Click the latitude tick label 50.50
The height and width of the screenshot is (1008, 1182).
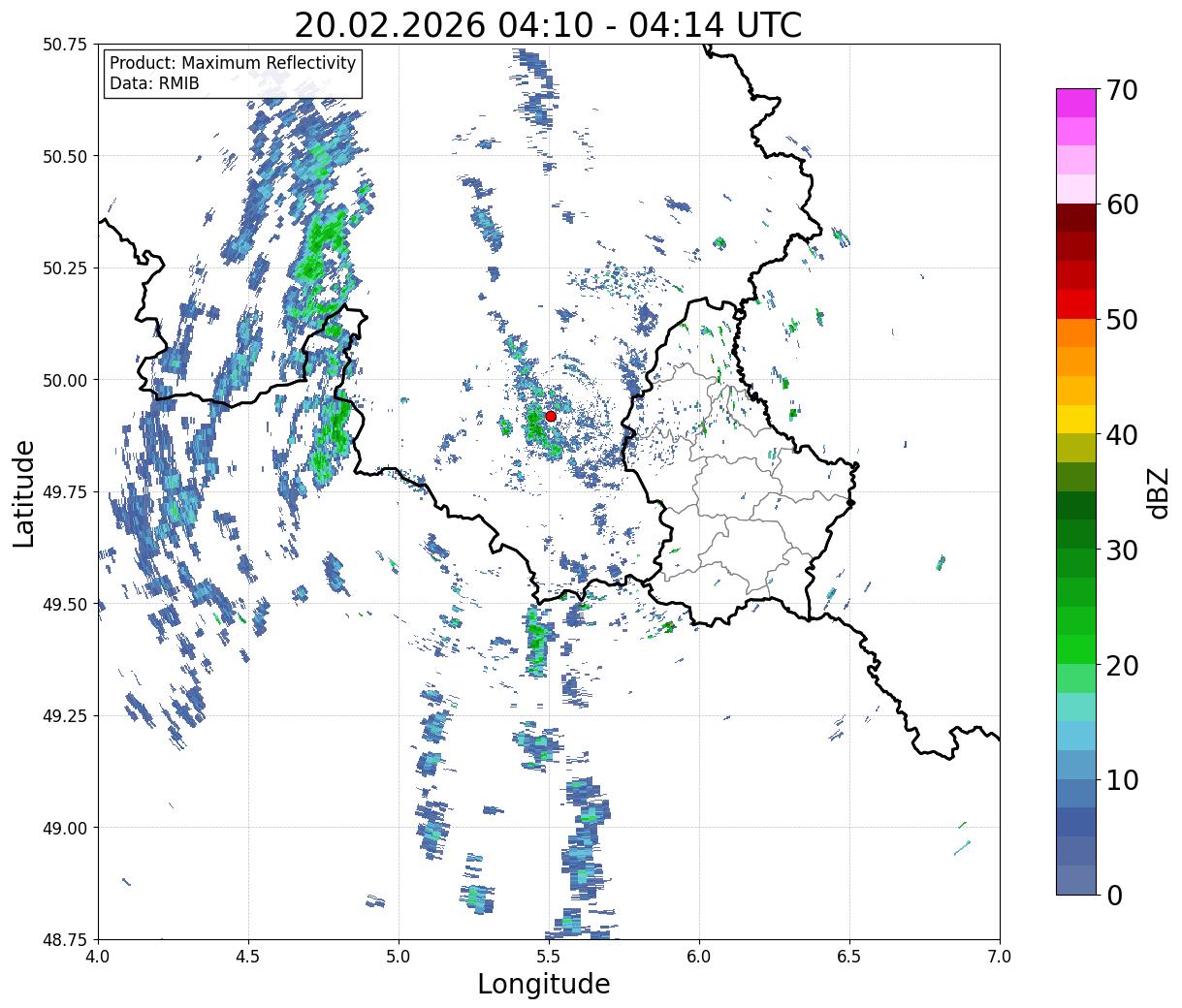(65, 156)
